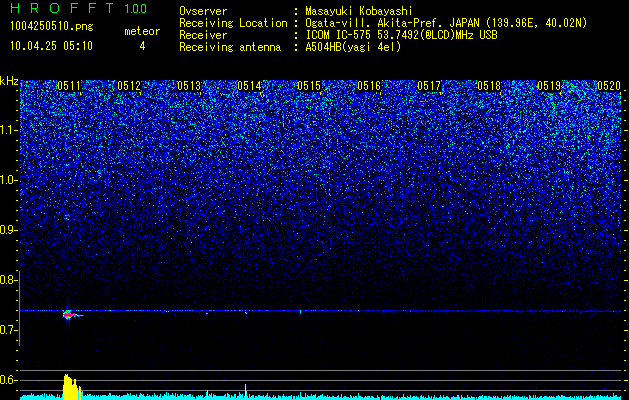The height and width of the screenshot is (400, 629).
Task: Click the meteor count value 4
Action: tap(142, 46)
